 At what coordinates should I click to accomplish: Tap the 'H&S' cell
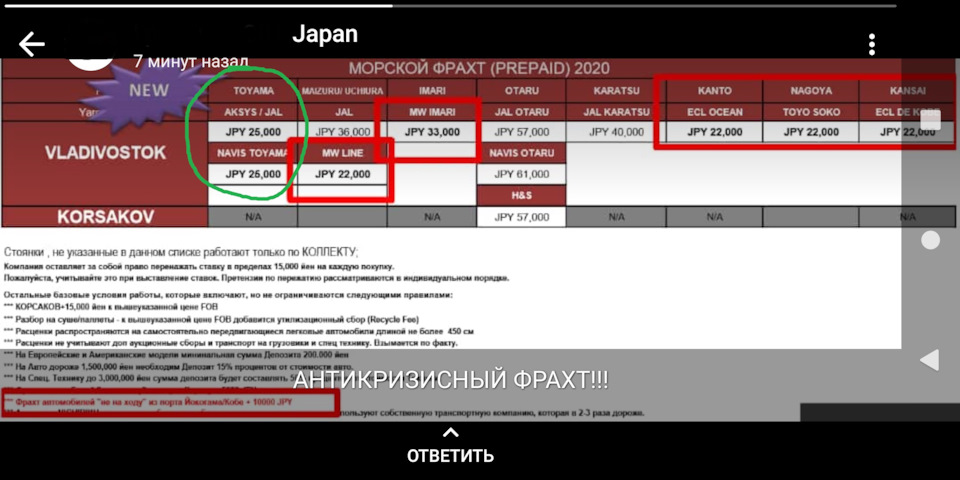pyautogui.click(x=522, y=195)
